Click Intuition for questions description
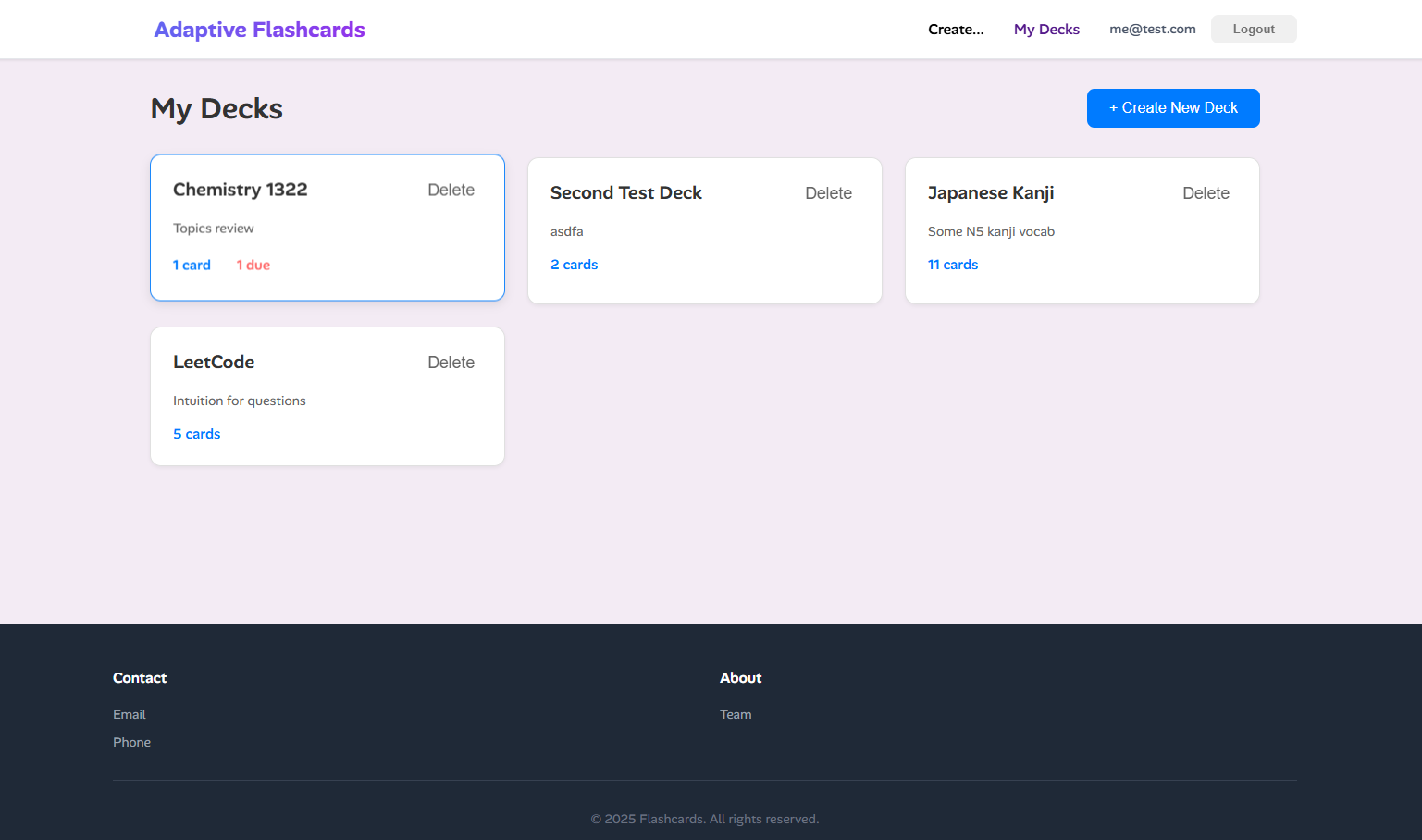 tap(240, 401)
